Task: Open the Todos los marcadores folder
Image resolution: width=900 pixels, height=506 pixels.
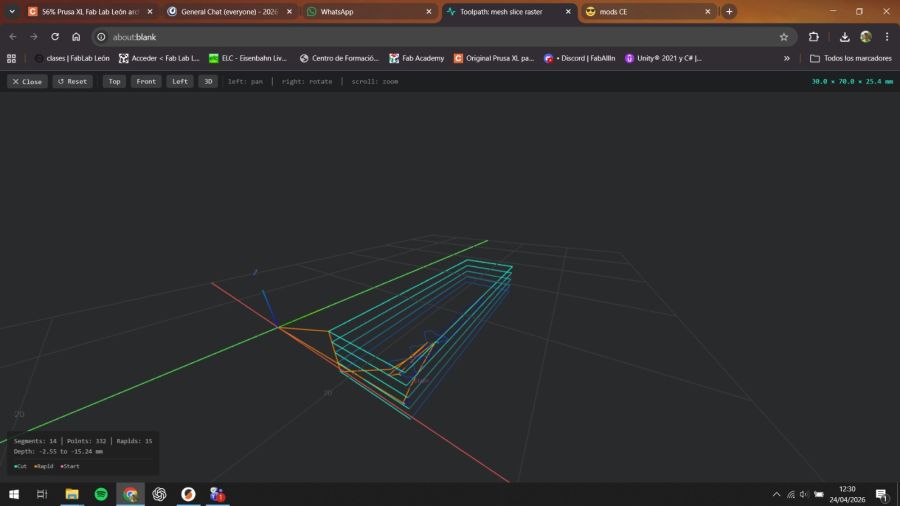Action: [x=851, y=58]
